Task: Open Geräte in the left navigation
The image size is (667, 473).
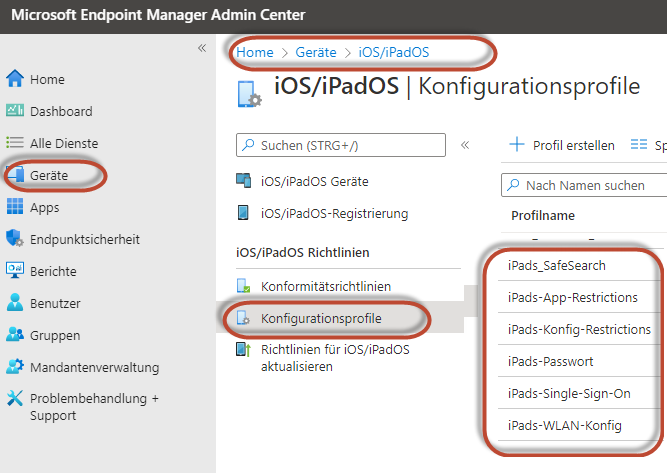Action: pyautogui.click(x=49, y=175)
